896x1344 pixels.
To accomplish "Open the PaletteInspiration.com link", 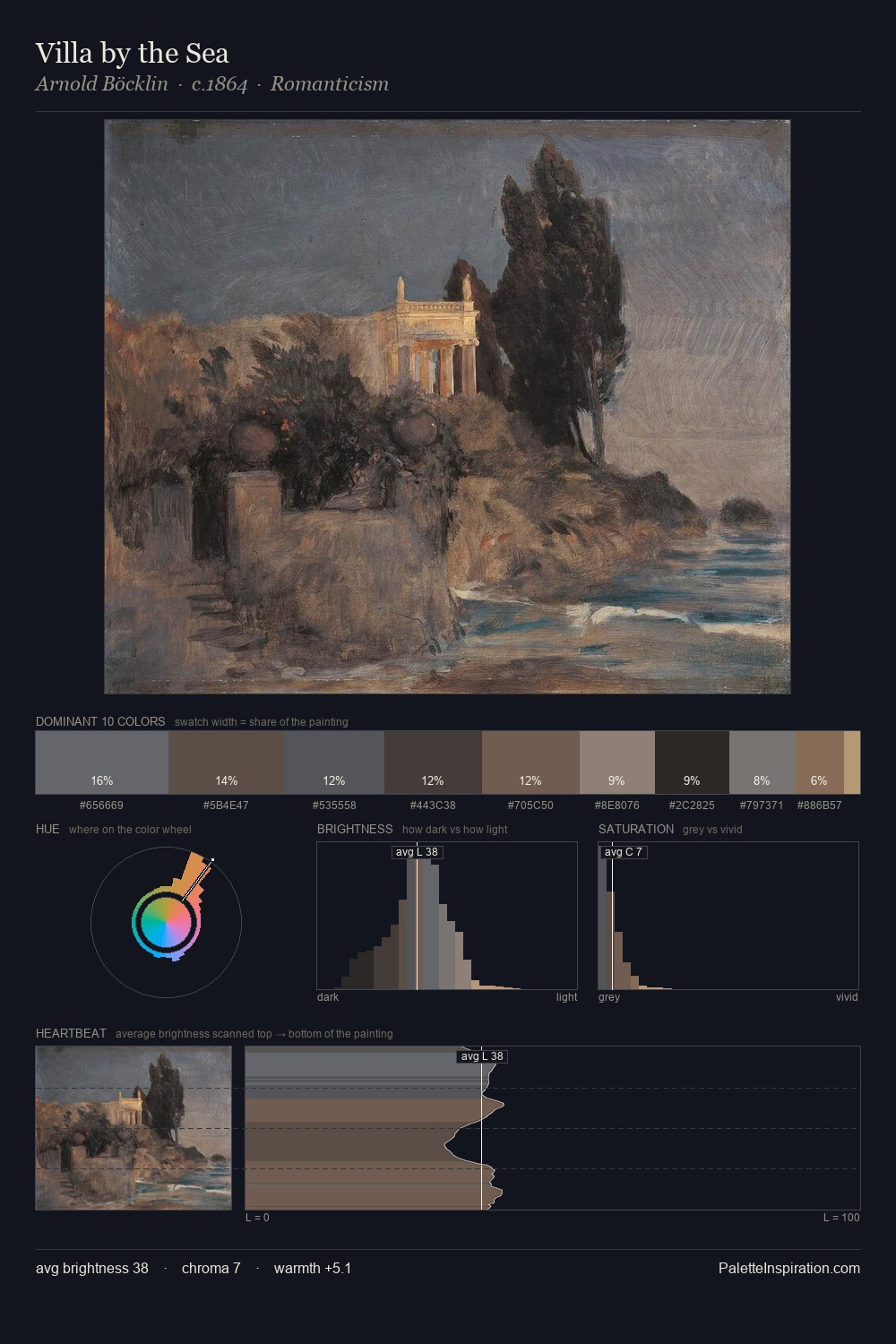I will [789, 1268].
